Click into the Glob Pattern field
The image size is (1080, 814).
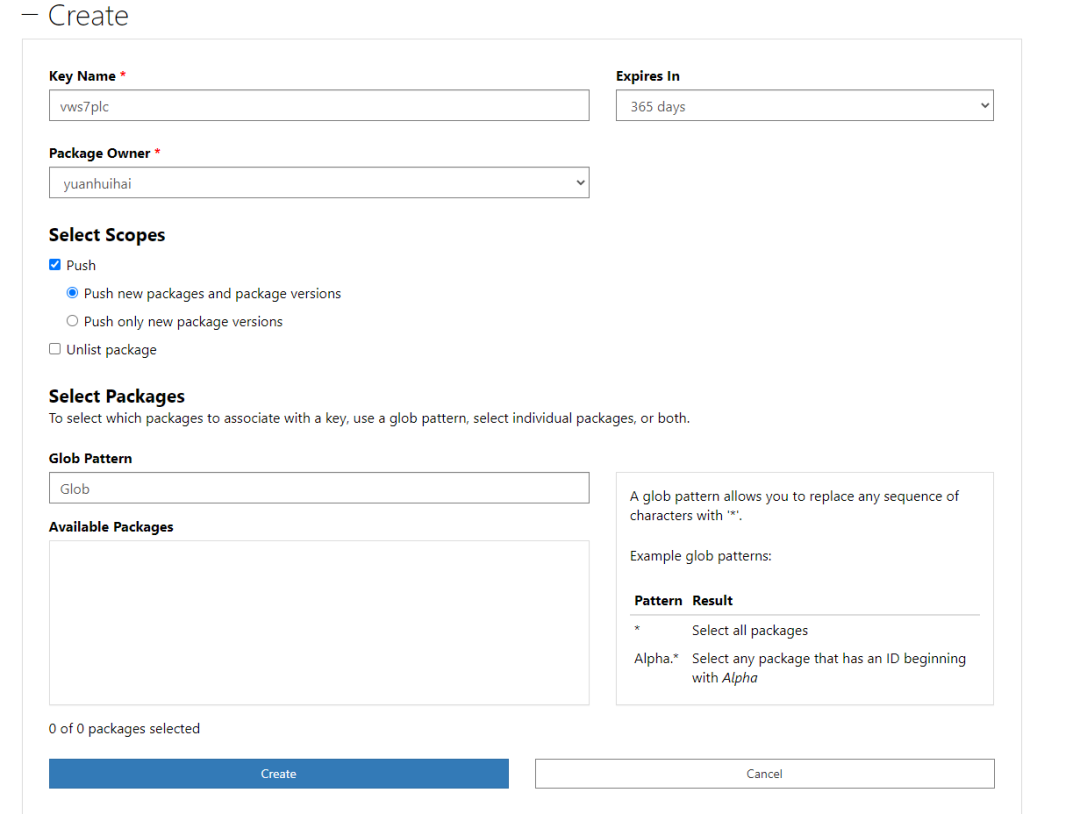[x=318, y=489]
